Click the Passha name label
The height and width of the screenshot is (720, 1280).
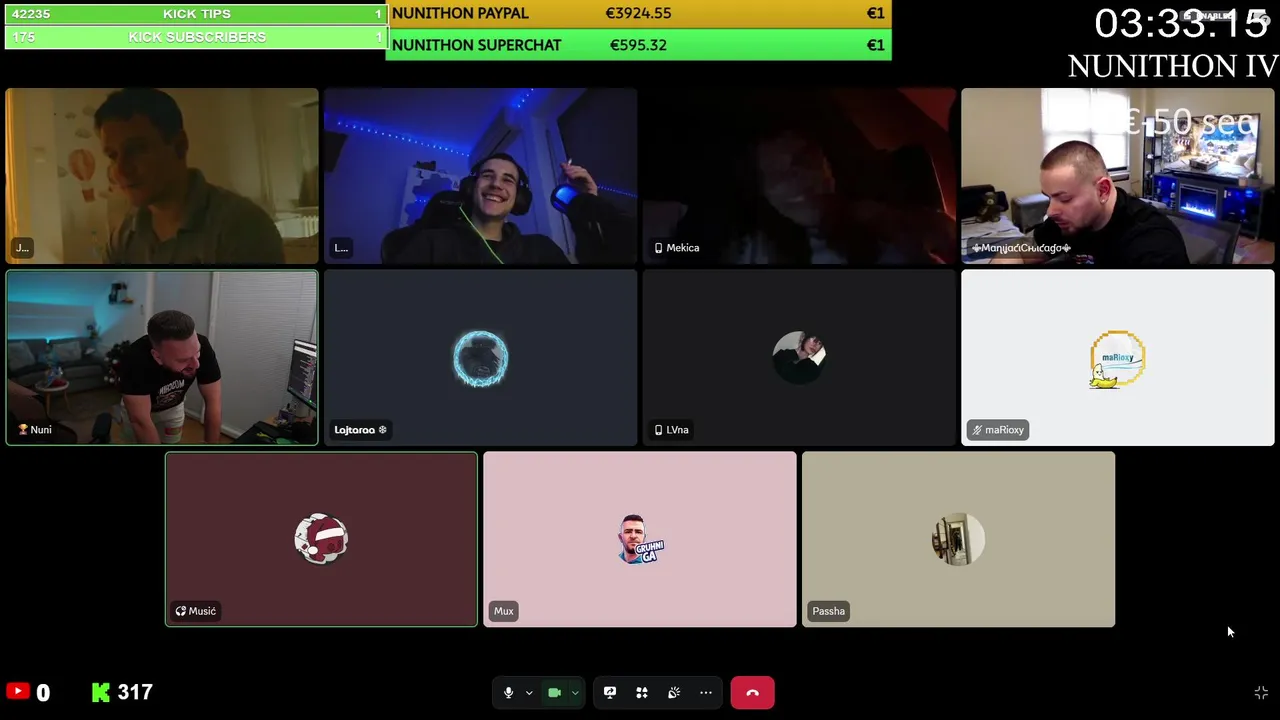[829, 611]
